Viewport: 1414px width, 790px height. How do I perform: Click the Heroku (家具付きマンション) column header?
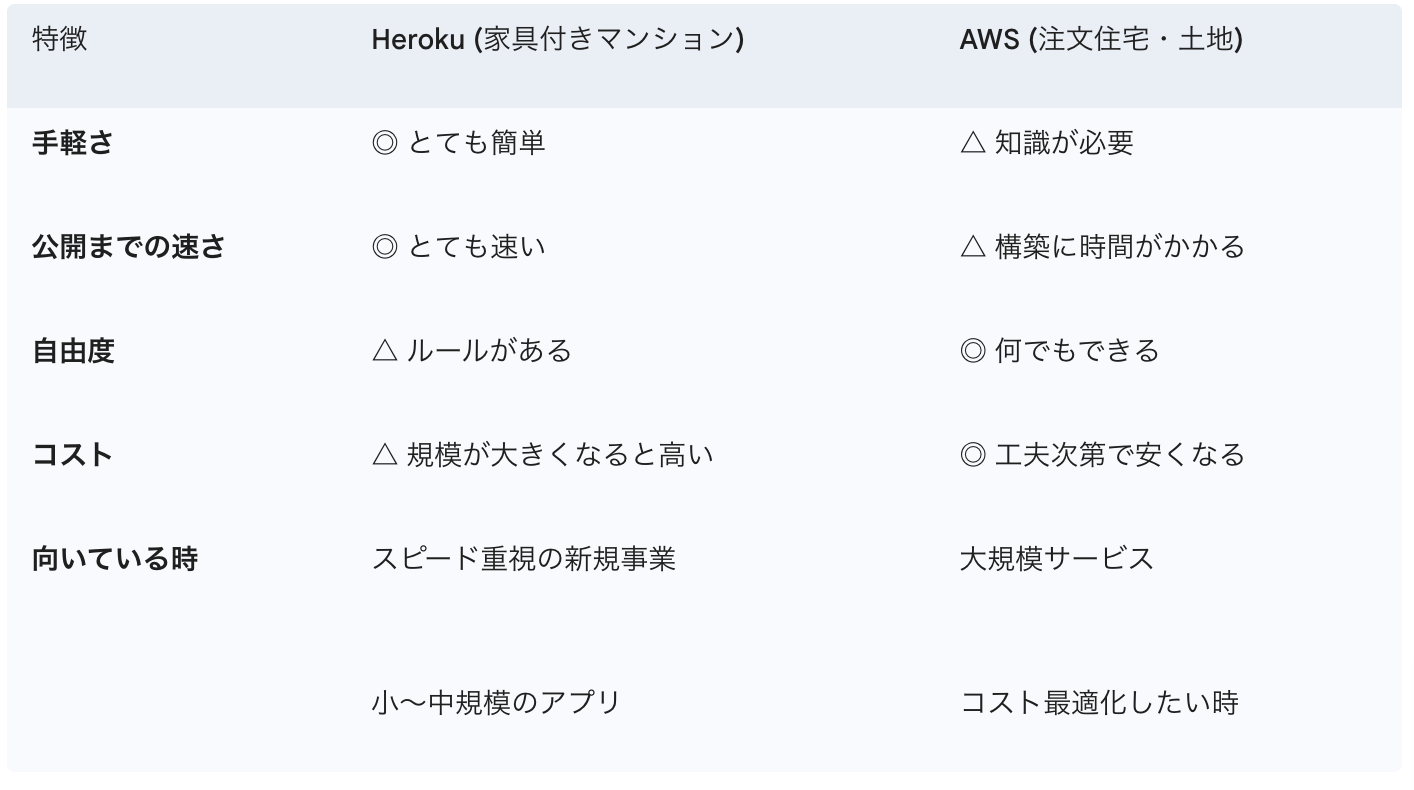coord(557,40)
